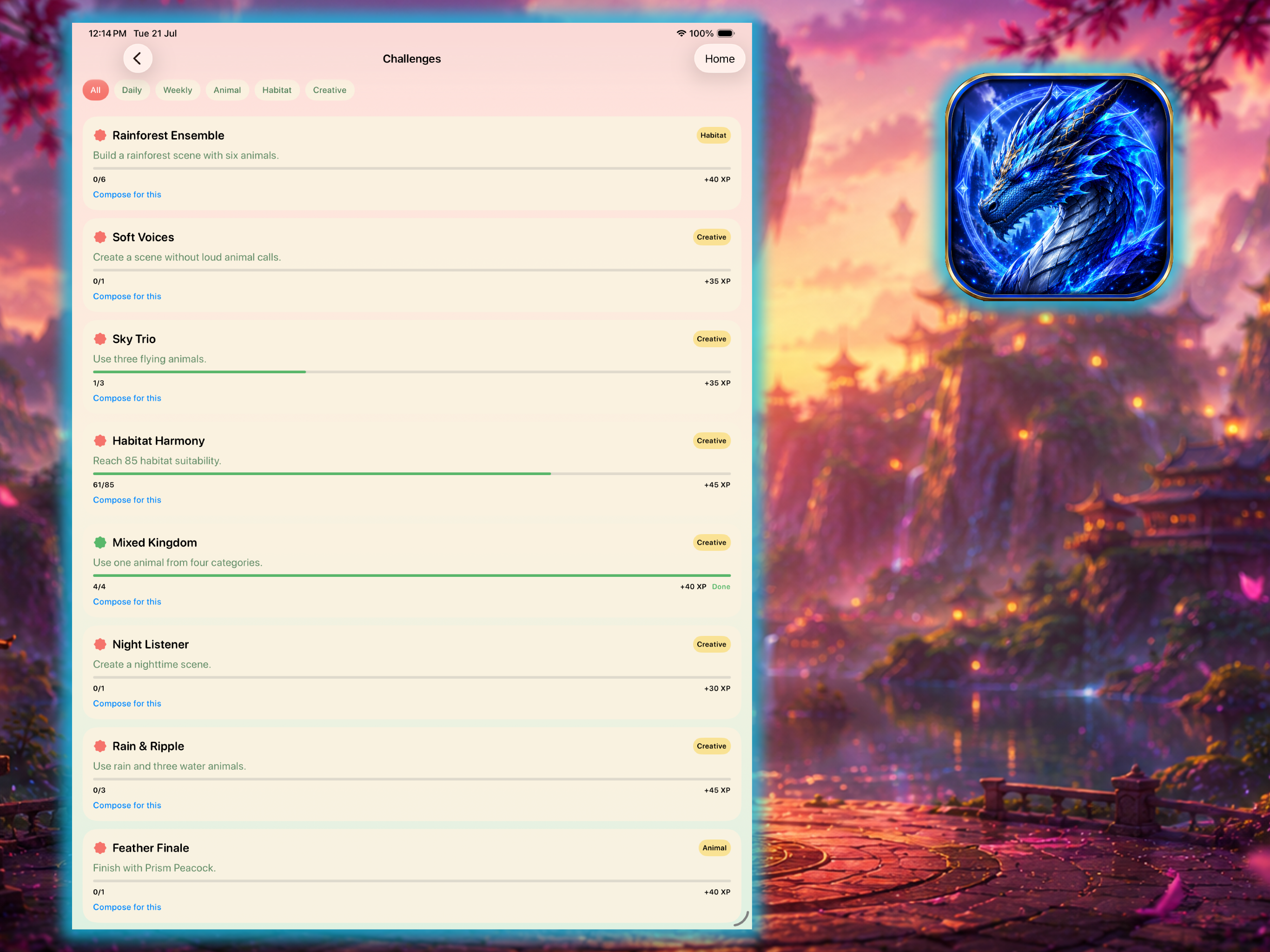Screen dimensions: 1270x952
Task: Show Animal challenges filter
Action: 227,90
